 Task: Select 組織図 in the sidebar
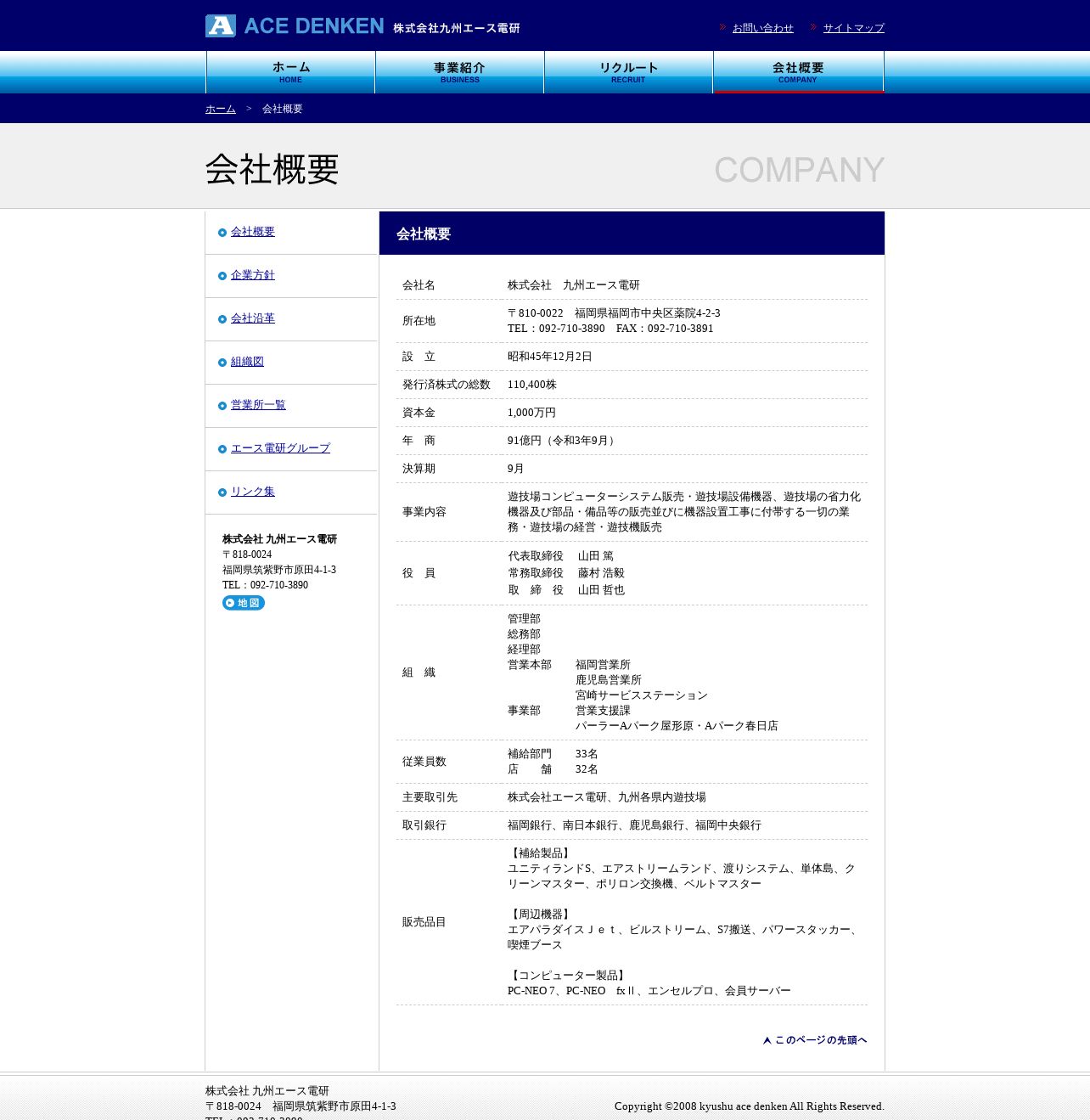[247, 362]
